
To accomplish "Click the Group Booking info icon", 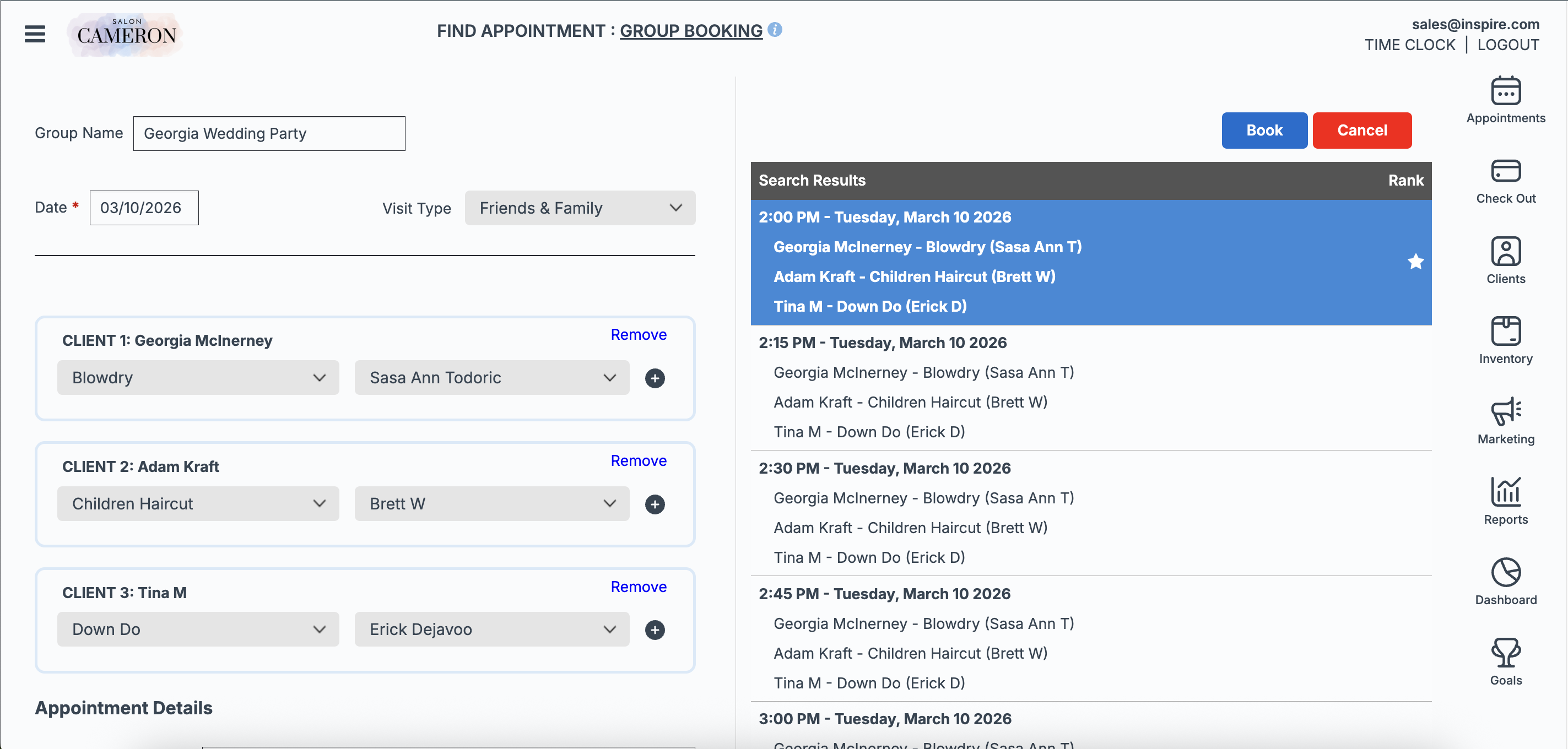I will coord(775,29).
